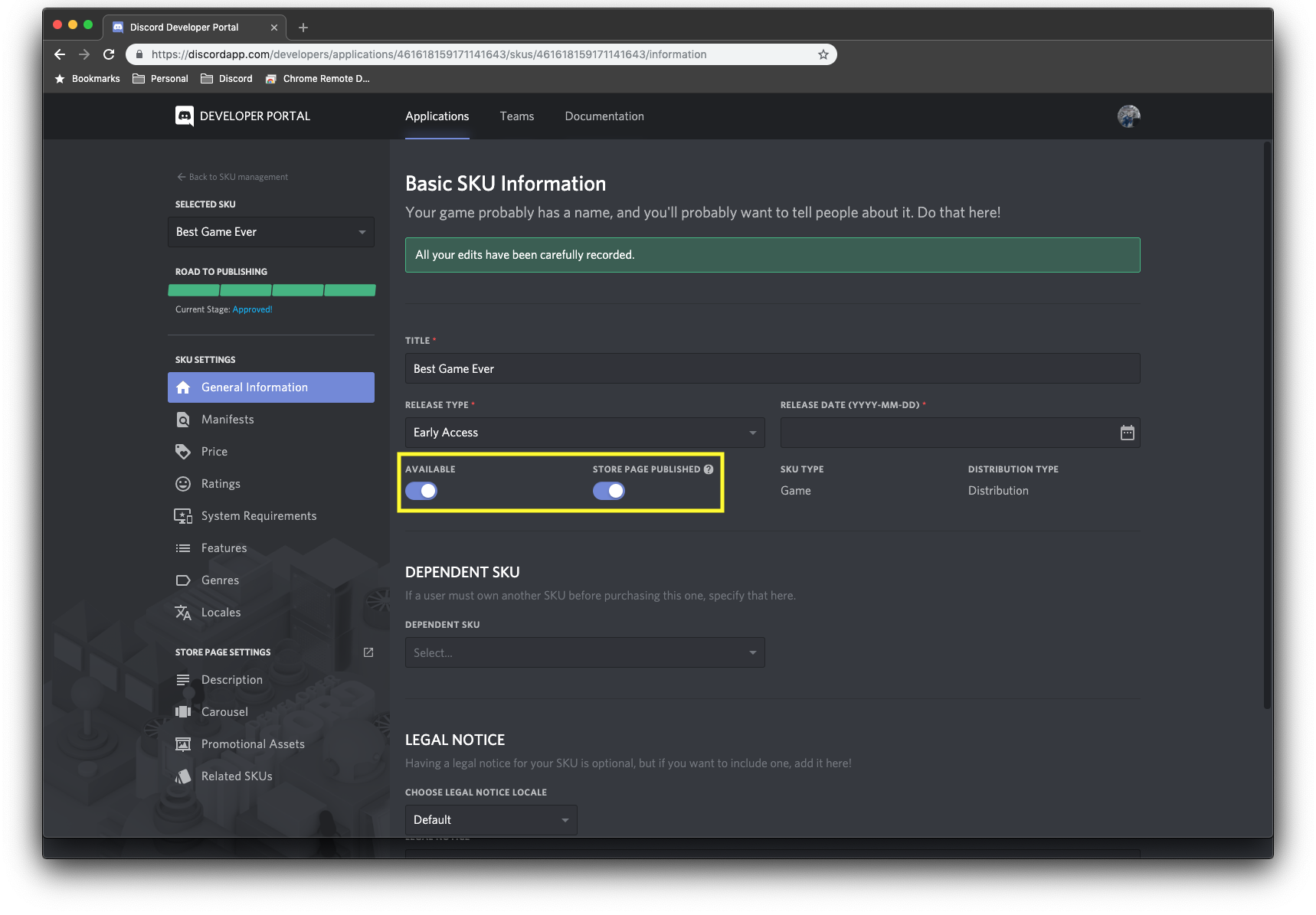
Task: Click the Carousel icon
Action: pyautogui.click(x=183, y=712)
